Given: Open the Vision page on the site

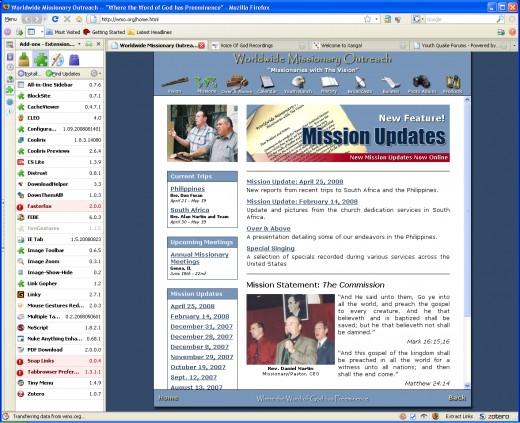Looking at the screenshot, I should (x=175, y=85).
